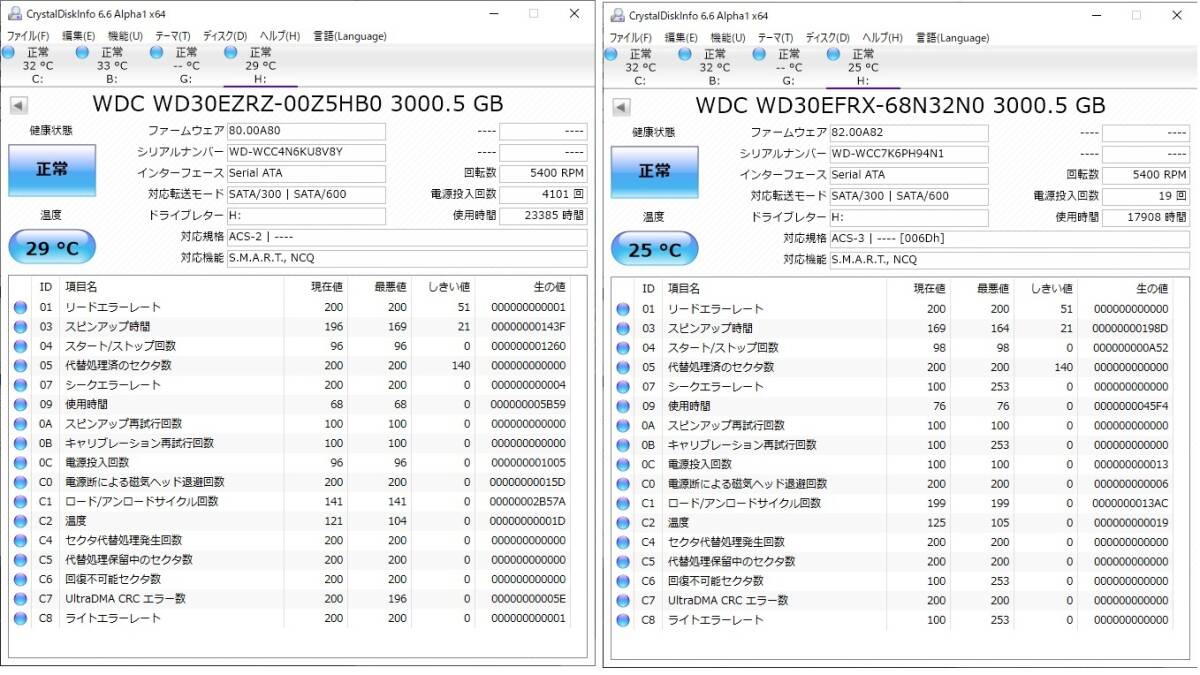The image size is (1200, 675).
Task: Click status orb for 代替処理済のセクタ数, WD30EZRZ window
Action: [20, 366]
